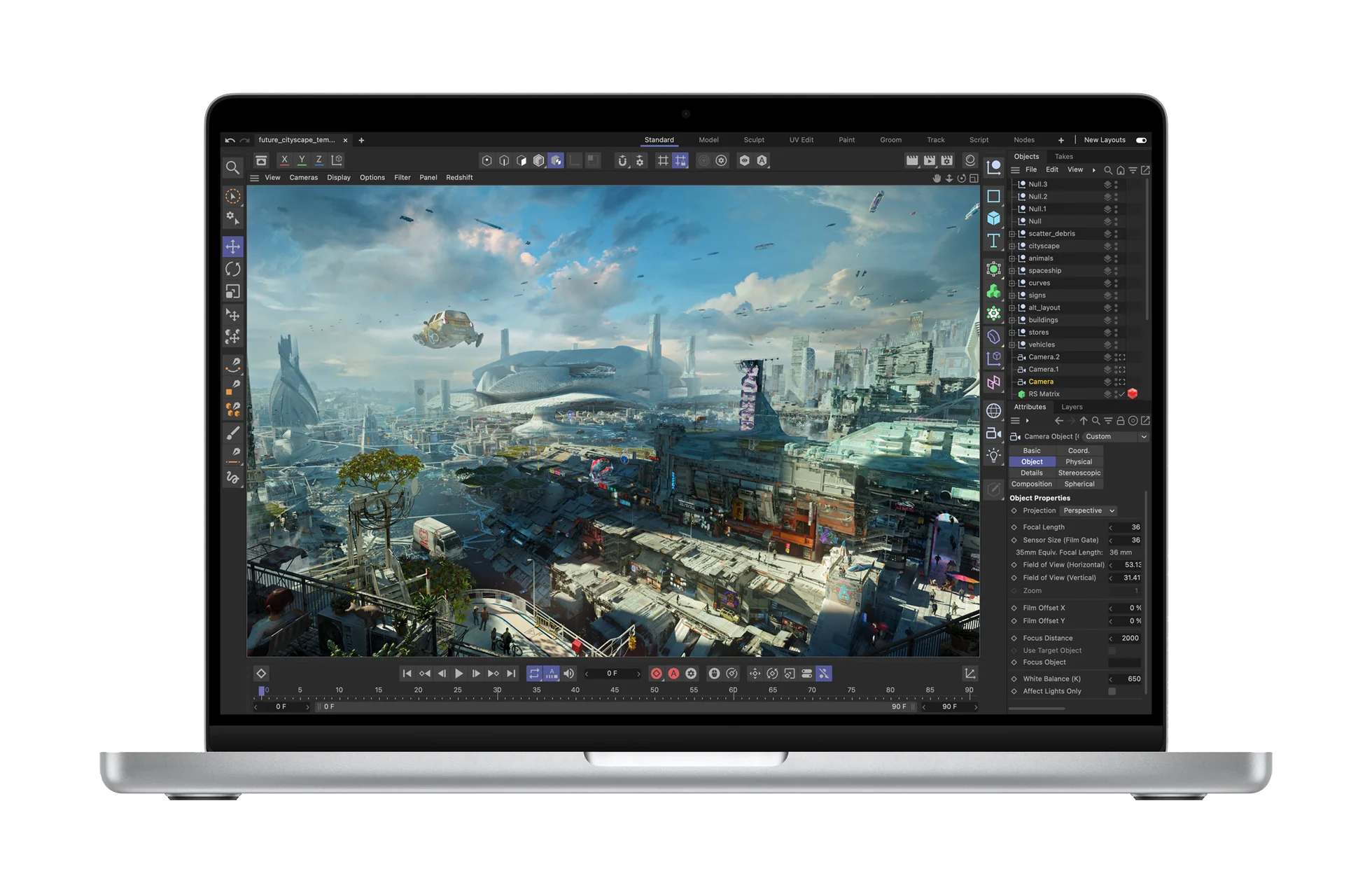Viewport: 1372px width, 892px height.
Task: Toggle the New Layouts switch
Action: pos(1141,140)
